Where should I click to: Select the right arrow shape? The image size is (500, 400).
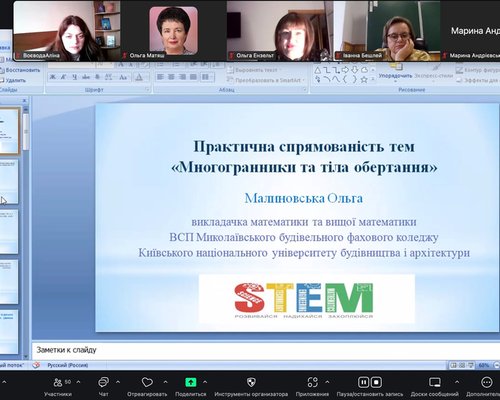(345, 70)
